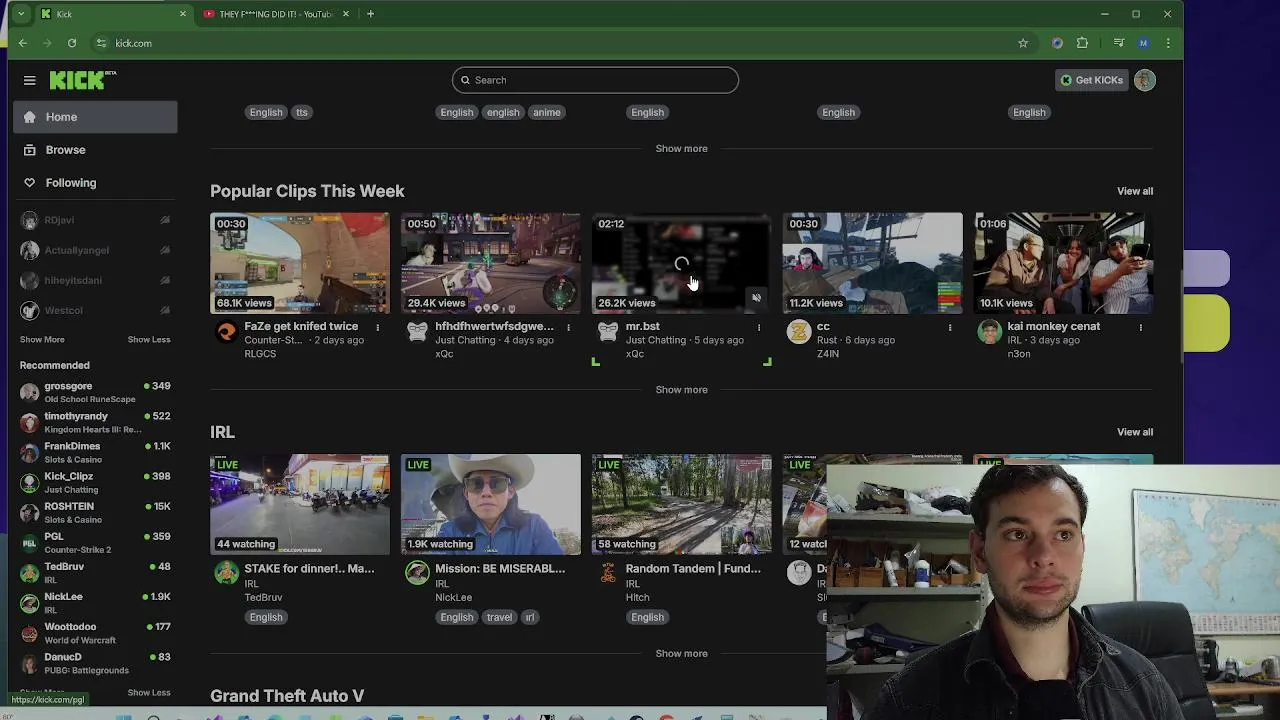Viewport: 1280px width, 720px height.
Task: Select the irl tag under NickLee
Action: (x=530, y=617)
